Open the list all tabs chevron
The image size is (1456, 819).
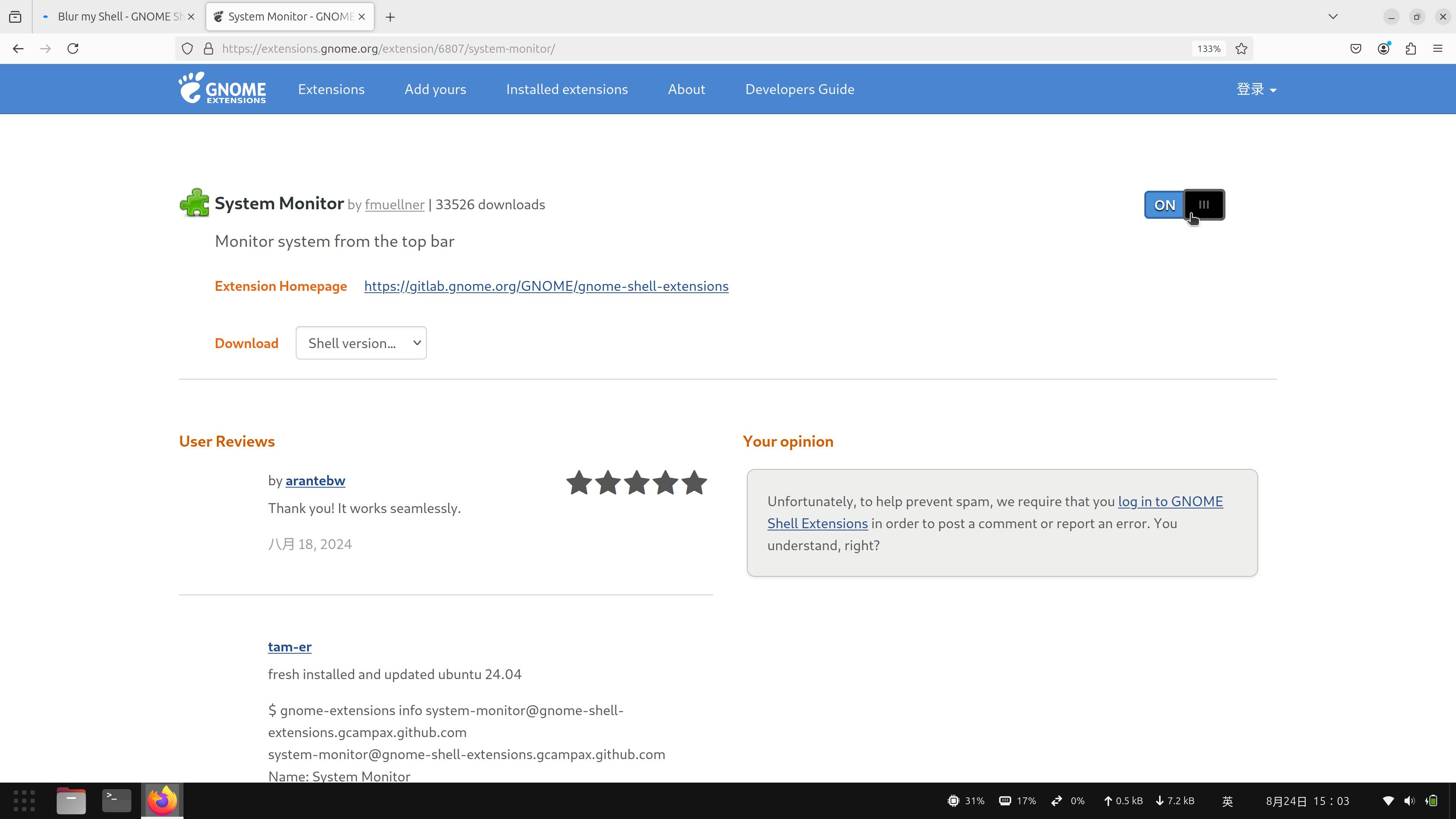tap(1333, 17)
